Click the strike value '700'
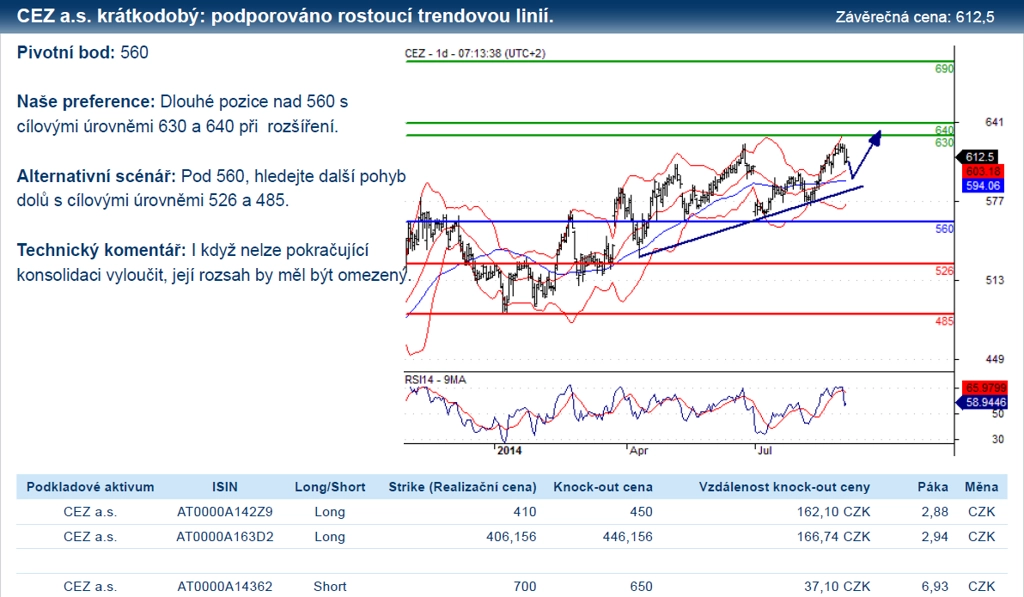Screen dimensions: 1024x597 (x=524, y=587)
